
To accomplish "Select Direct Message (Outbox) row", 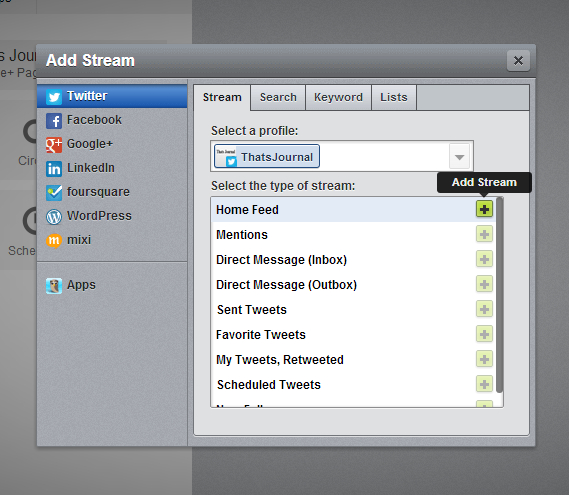I will click(353, 285).
